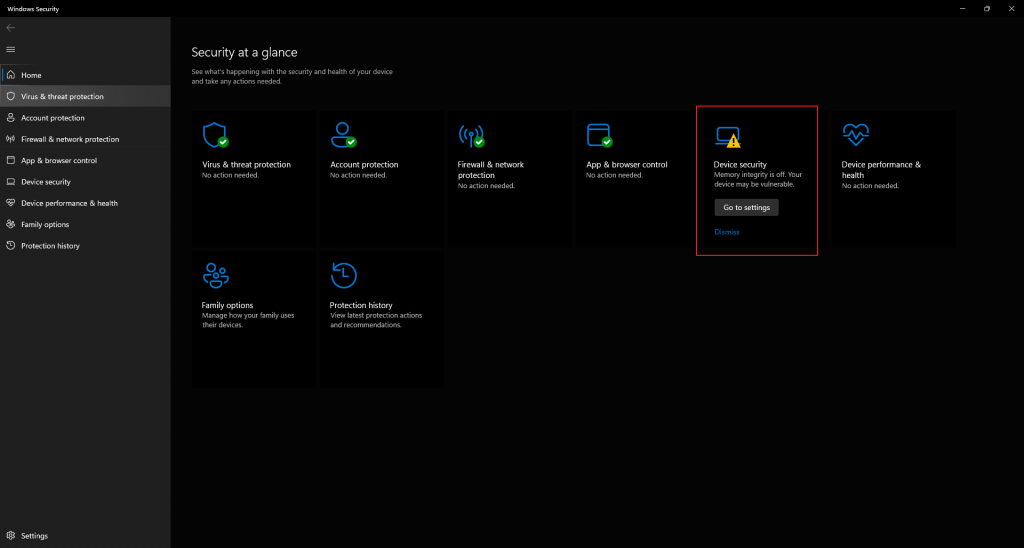Click the window icon on the App & browser control card
This screenshot has width=1024, height=548.
coord(599,135)
